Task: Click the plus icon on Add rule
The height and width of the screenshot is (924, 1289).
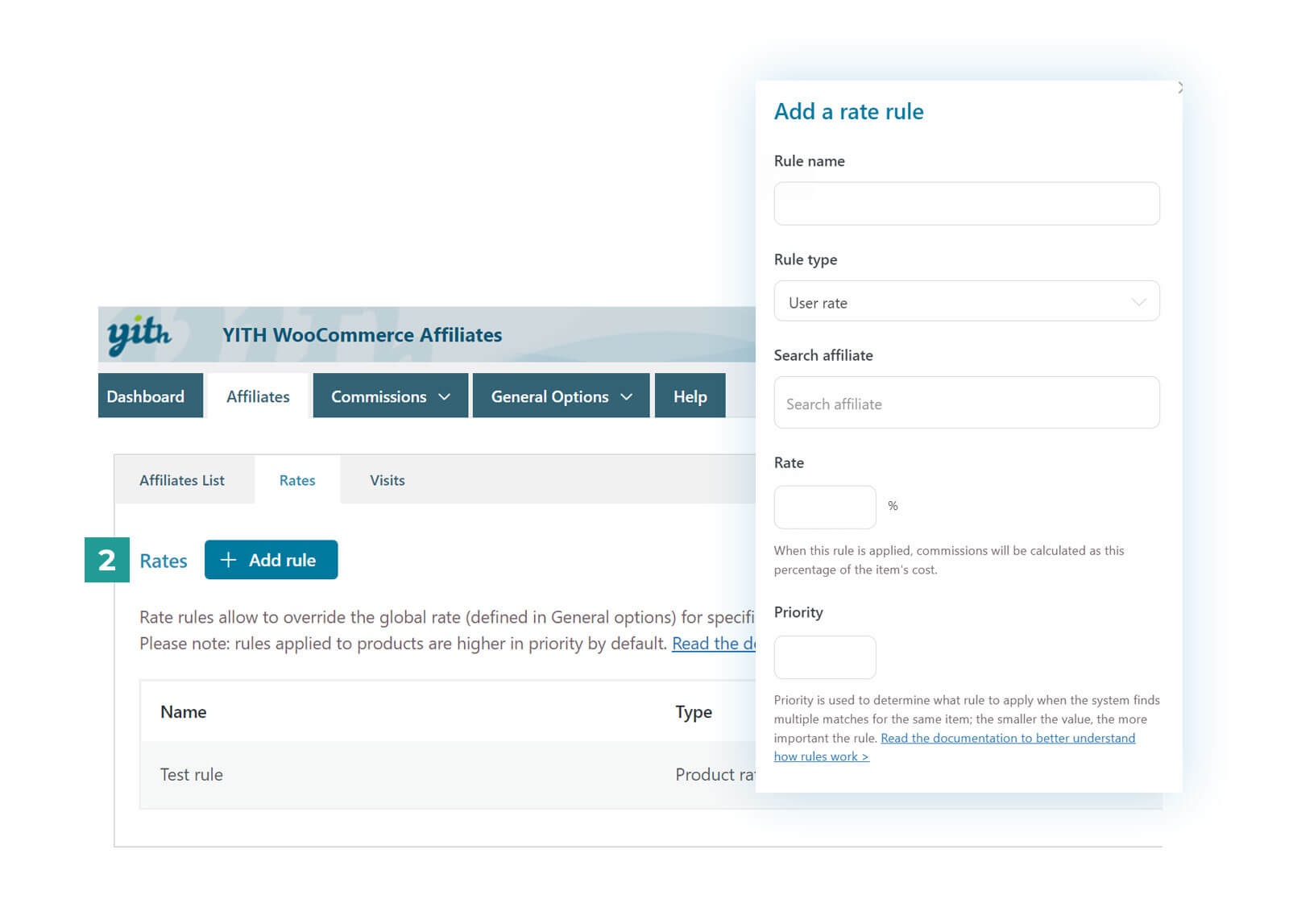Action: tap(229, 560)
